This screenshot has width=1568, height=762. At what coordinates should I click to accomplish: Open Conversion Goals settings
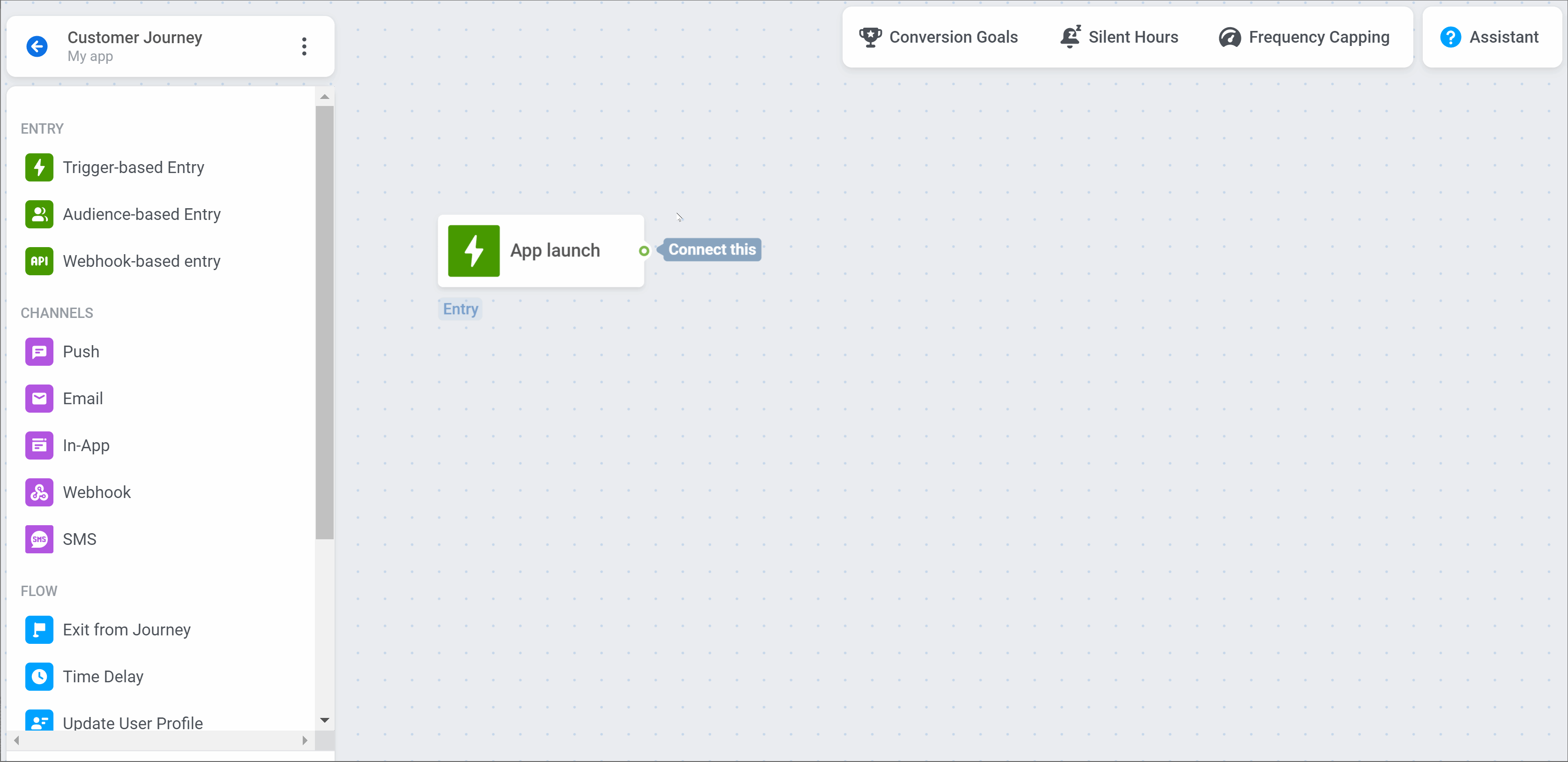point(939,38)
